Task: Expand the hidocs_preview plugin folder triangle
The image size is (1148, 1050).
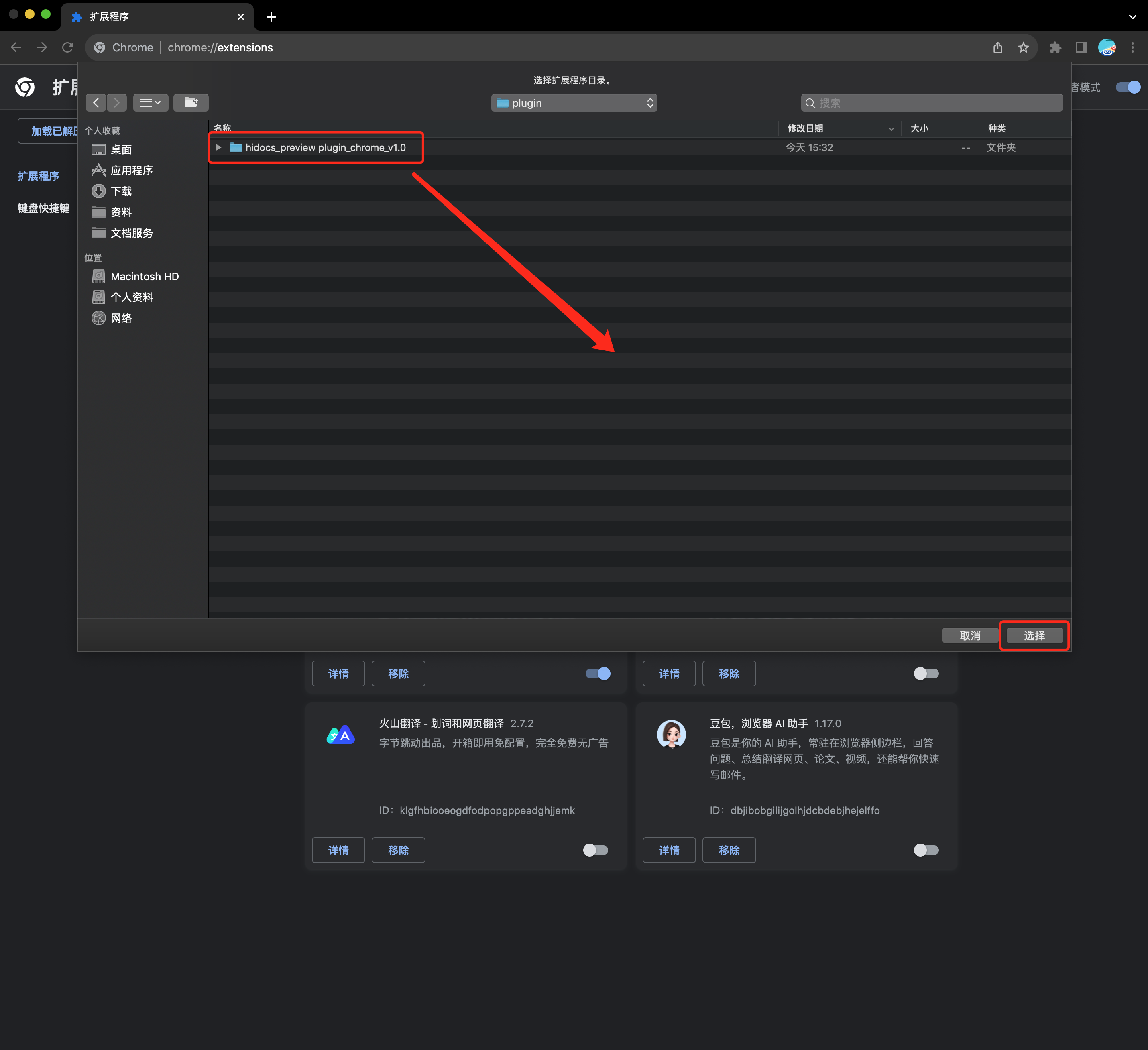Action: pos(218,147)
